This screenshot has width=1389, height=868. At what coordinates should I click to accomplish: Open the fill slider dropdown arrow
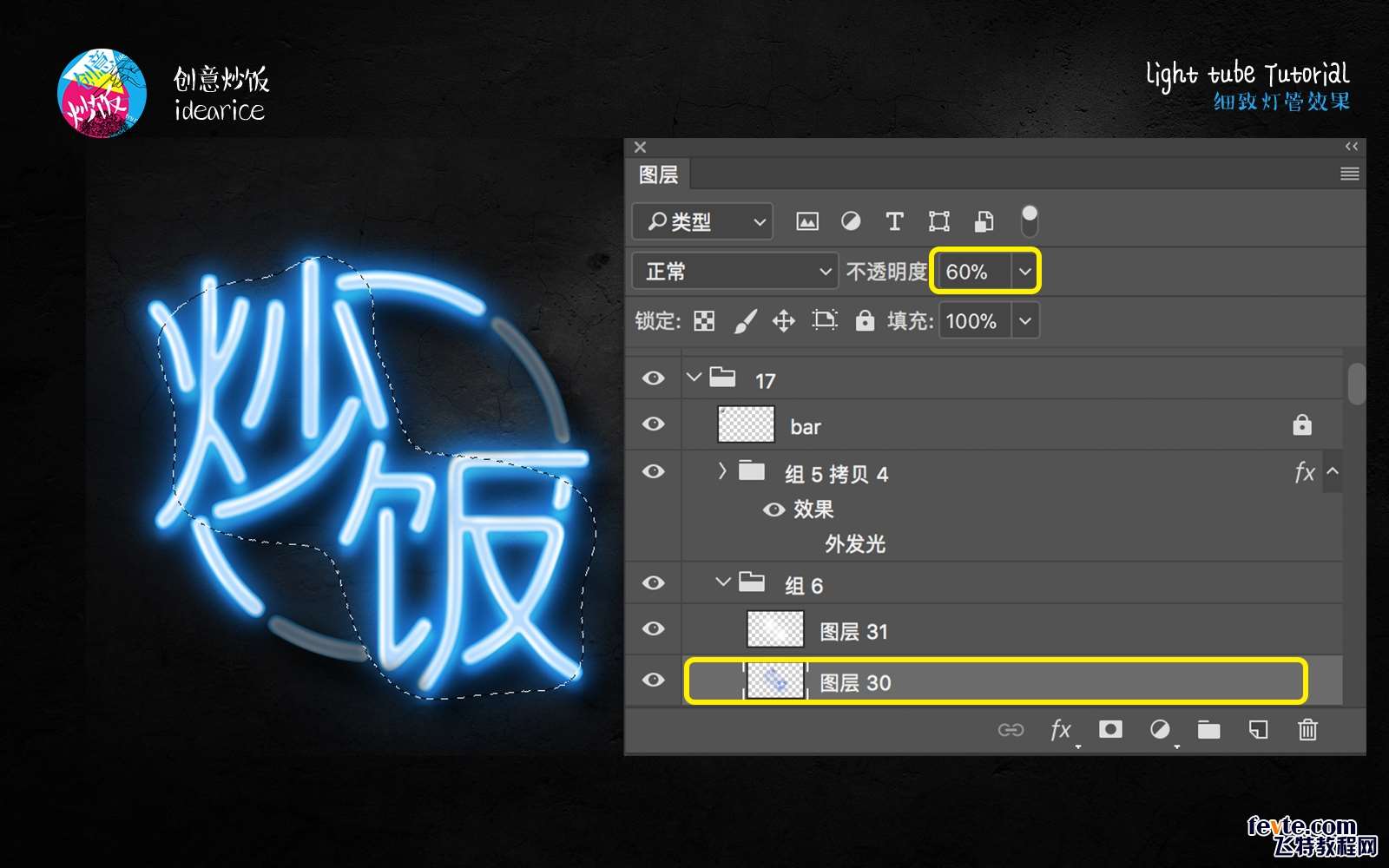(x=1025, y=321)
